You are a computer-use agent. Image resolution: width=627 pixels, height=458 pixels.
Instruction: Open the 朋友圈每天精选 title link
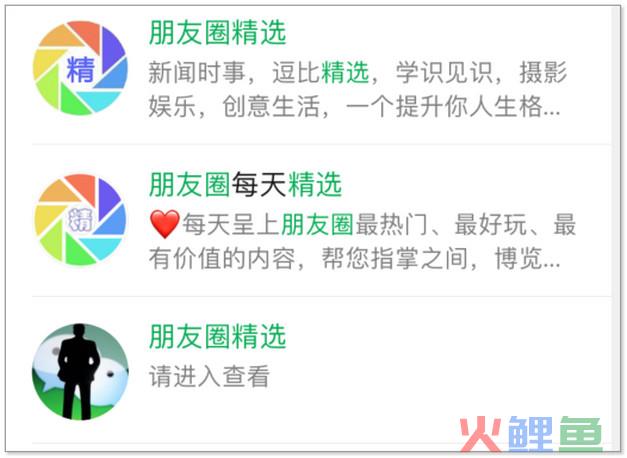[246, 184]
